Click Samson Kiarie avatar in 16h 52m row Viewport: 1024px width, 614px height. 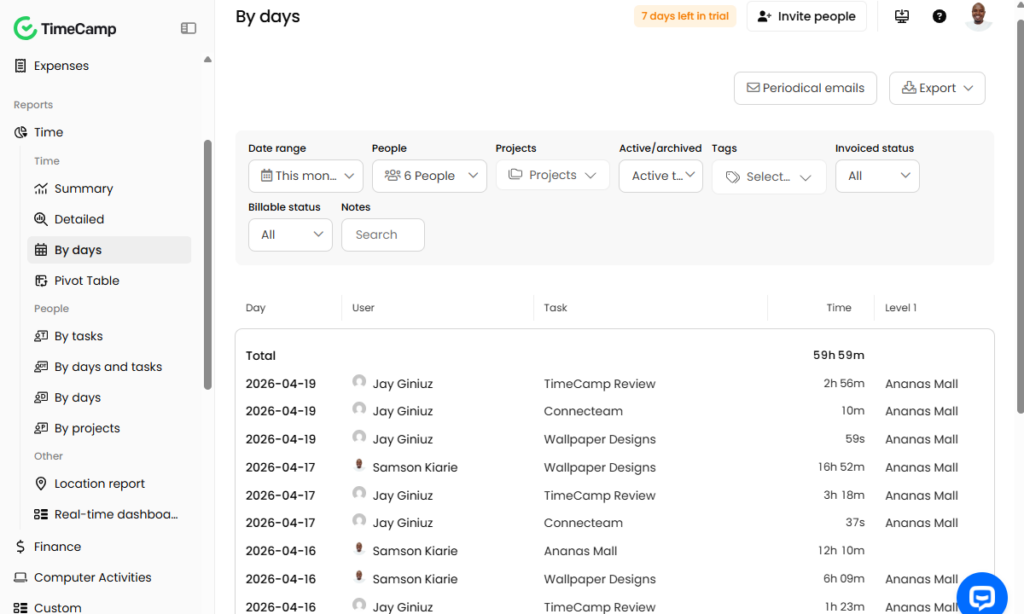point(359,465)
